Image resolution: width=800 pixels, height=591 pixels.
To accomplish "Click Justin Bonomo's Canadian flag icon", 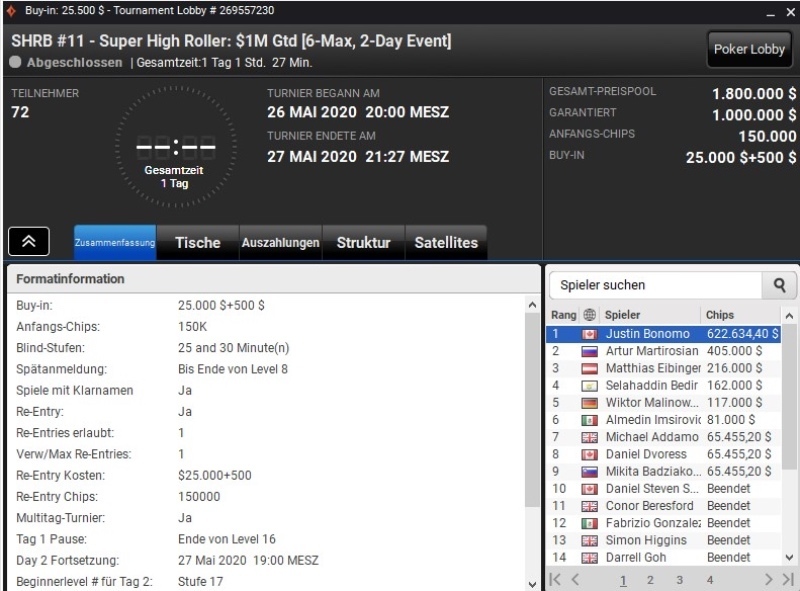I will (589, 334).
